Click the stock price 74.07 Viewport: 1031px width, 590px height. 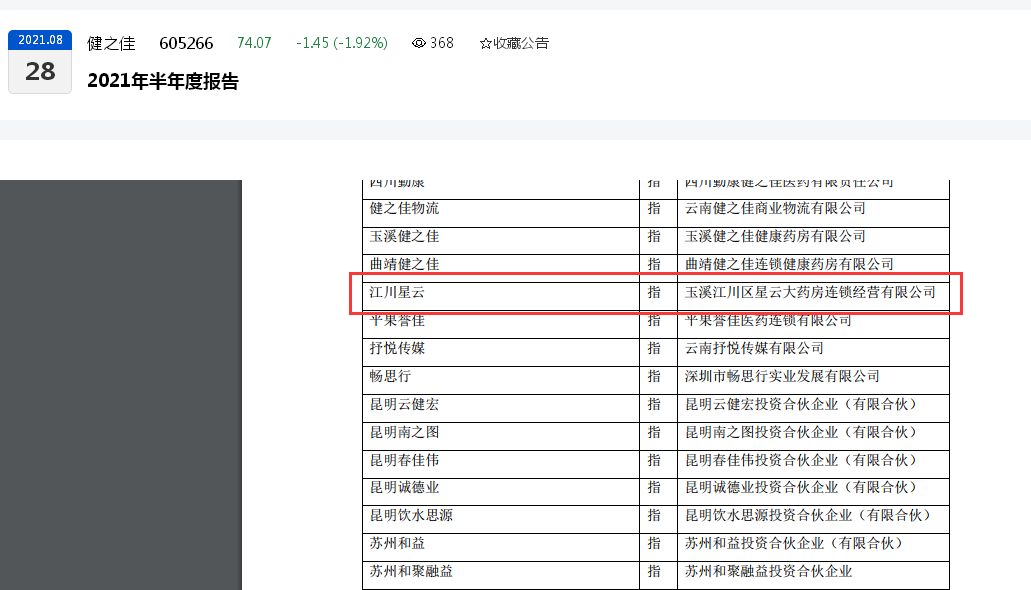pyautogui.click(x=254, y=43)
